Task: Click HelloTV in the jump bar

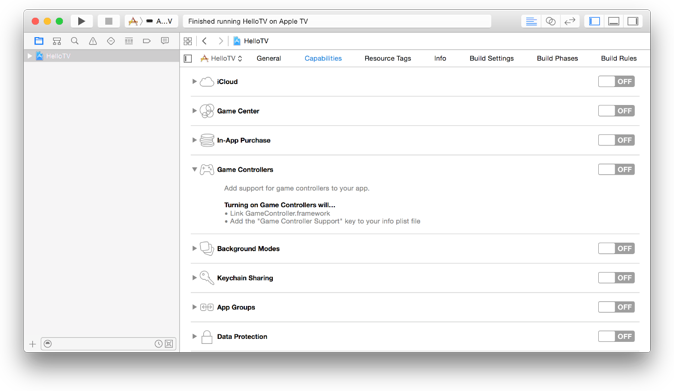Action: click(x=251, y=41)
